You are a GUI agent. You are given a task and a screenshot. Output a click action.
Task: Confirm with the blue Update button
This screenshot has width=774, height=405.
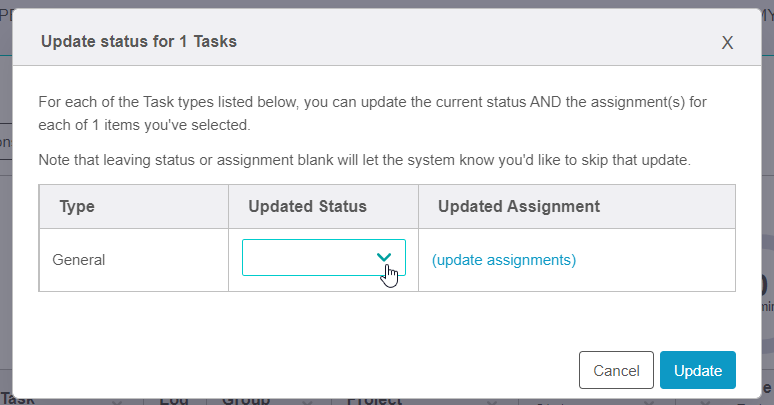point(697,370)
